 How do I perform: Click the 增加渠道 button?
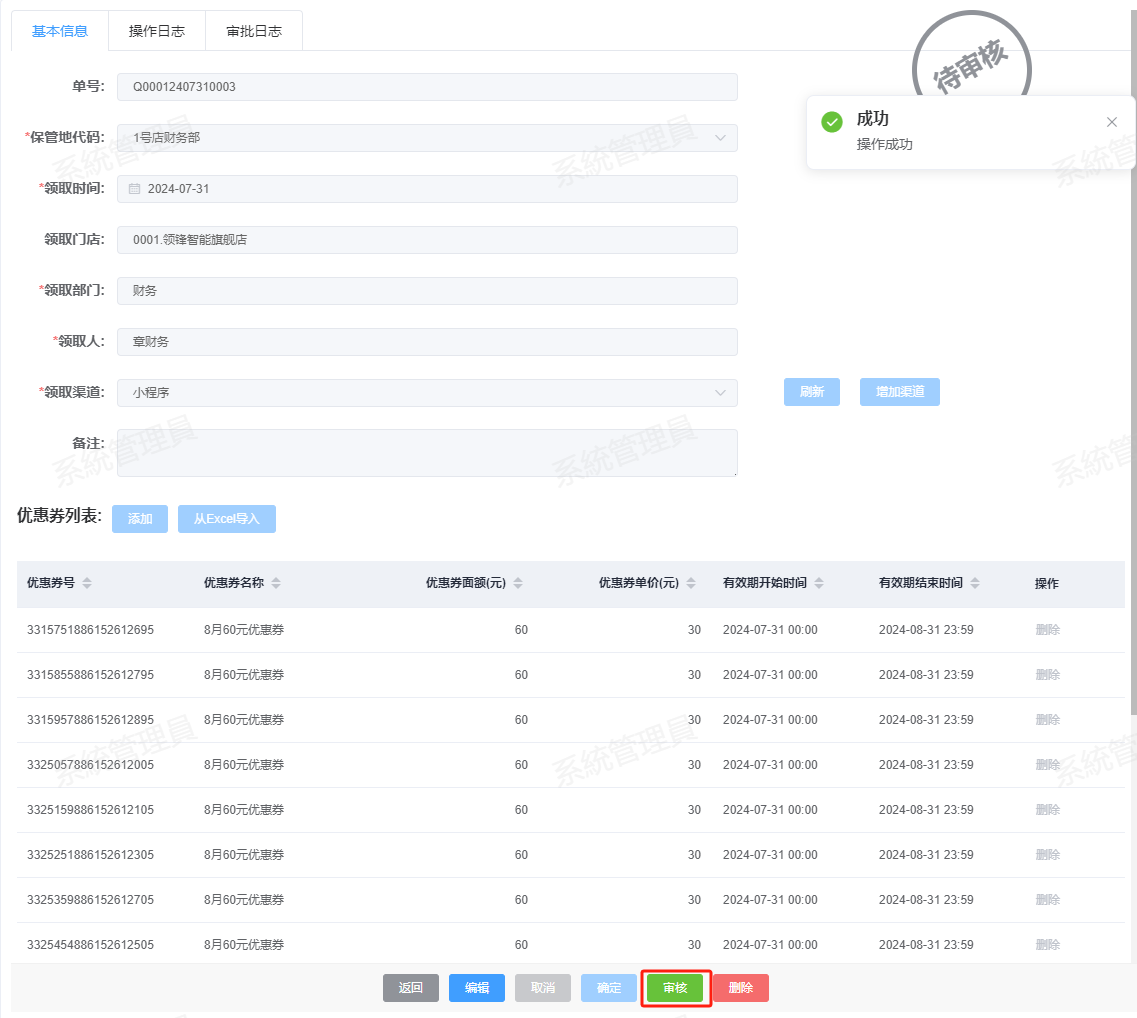(x=900, y=392)
